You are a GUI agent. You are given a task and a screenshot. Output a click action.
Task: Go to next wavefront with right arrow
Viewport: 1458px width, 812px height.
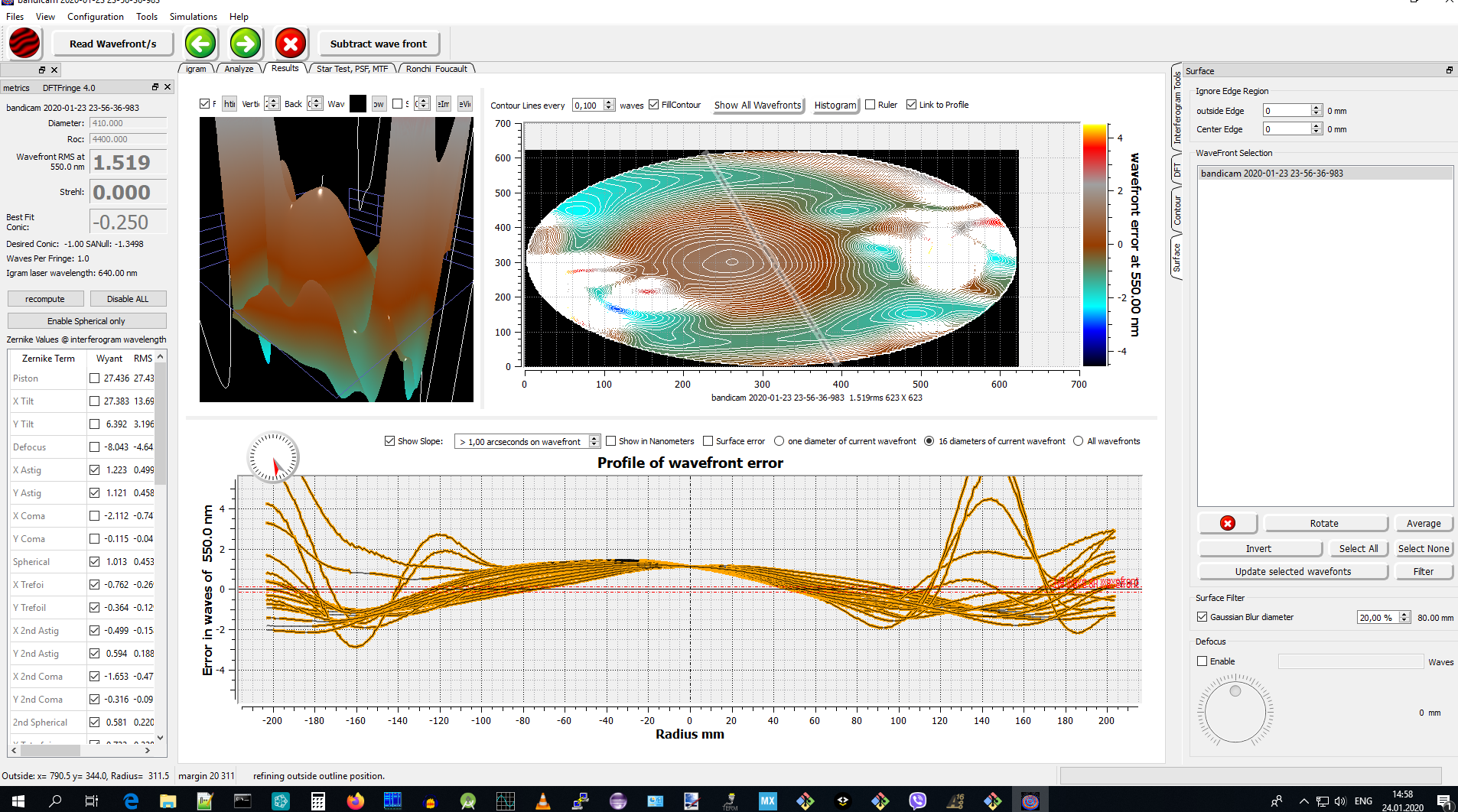click(246, 44)
